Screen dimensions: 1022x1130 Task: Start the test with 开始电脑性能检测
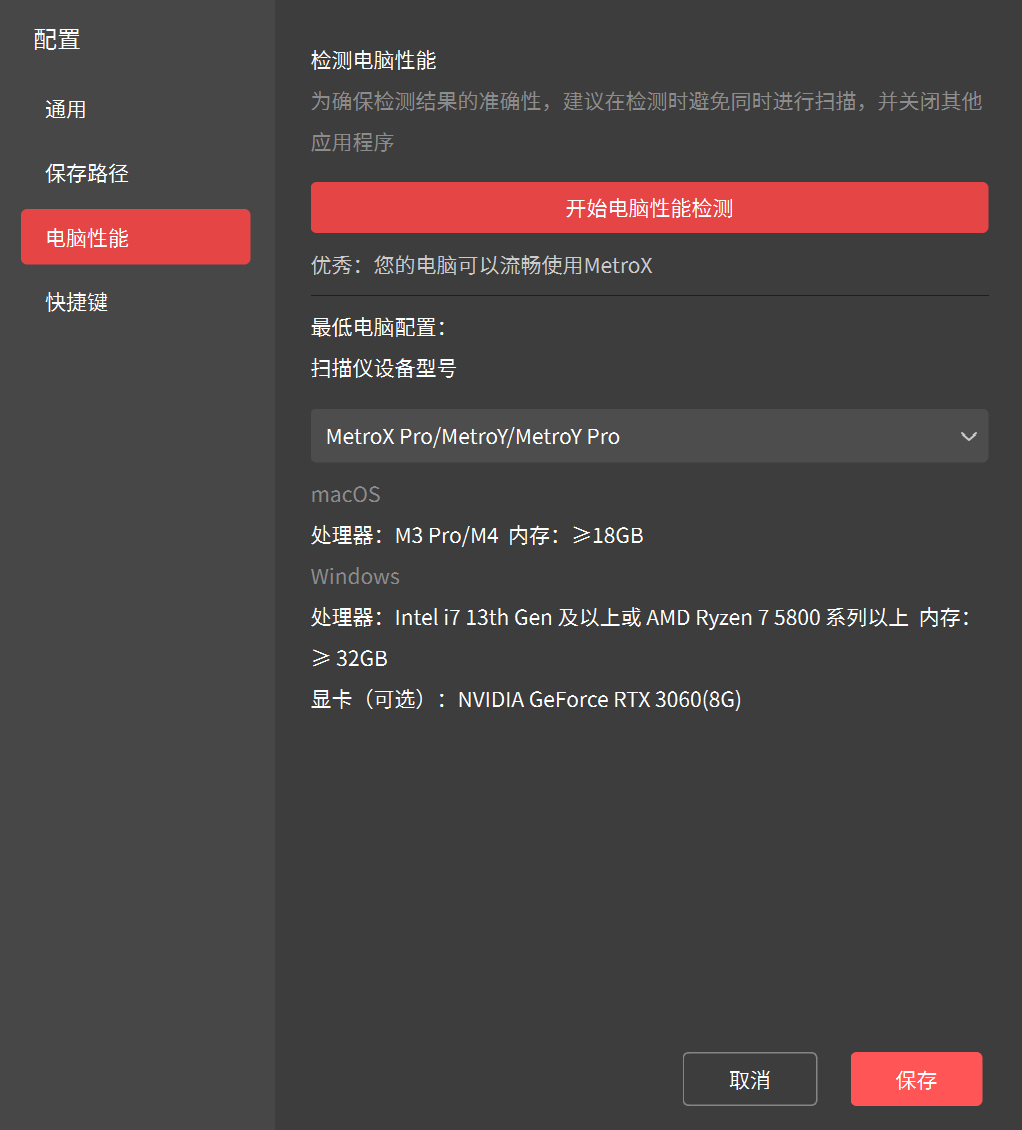coord(649,208)
